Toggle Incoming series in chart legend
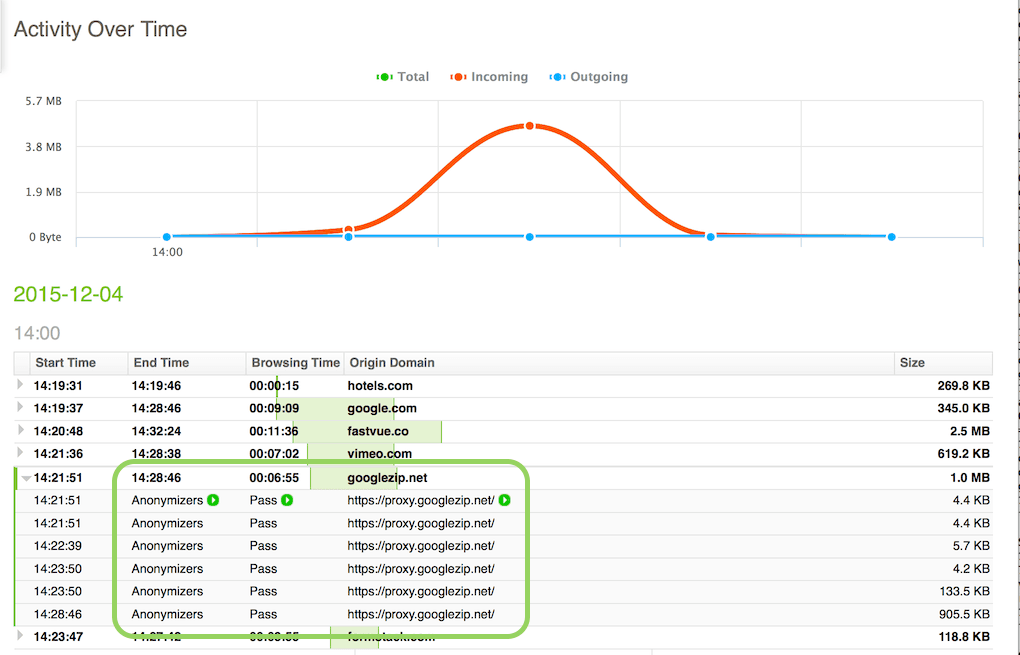The height and width of the screenshot is (655, 1020). click(489, 77)
